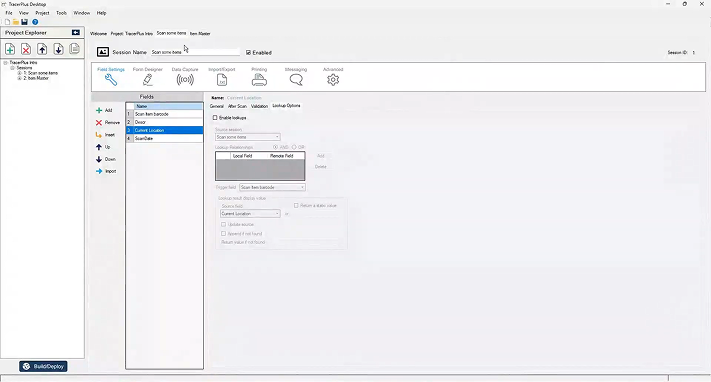711x382 pixels.
Task: Add a field with the green plus
Action: (99, 110)
